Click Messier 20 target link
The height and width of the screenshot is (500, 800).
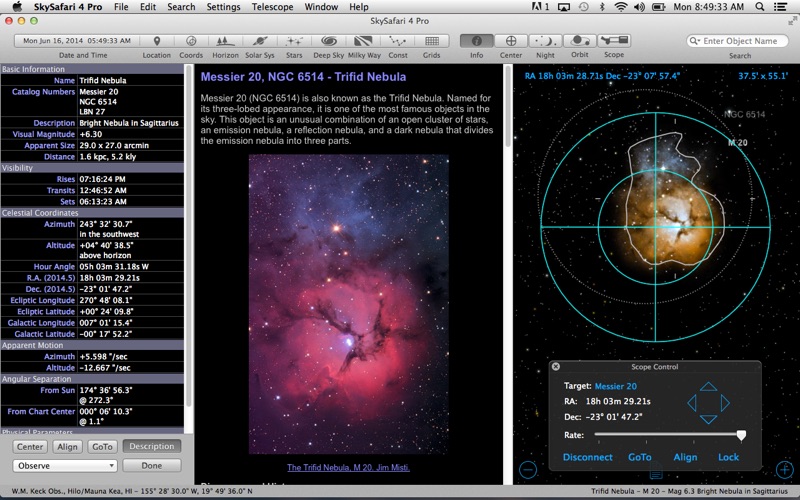(x=615, y=386)
